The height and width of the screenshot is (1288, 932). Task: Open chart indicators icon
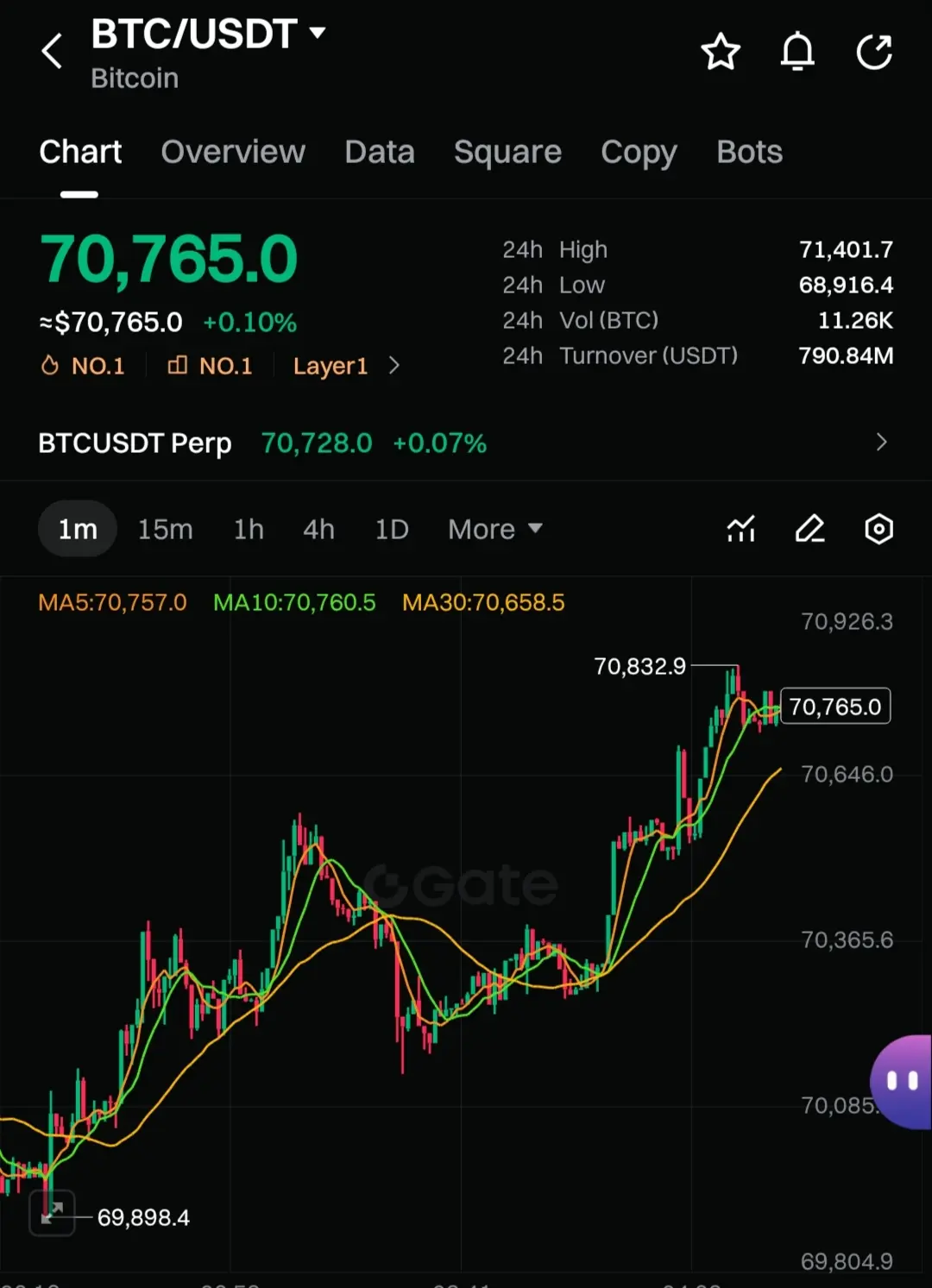coord(741,529)
